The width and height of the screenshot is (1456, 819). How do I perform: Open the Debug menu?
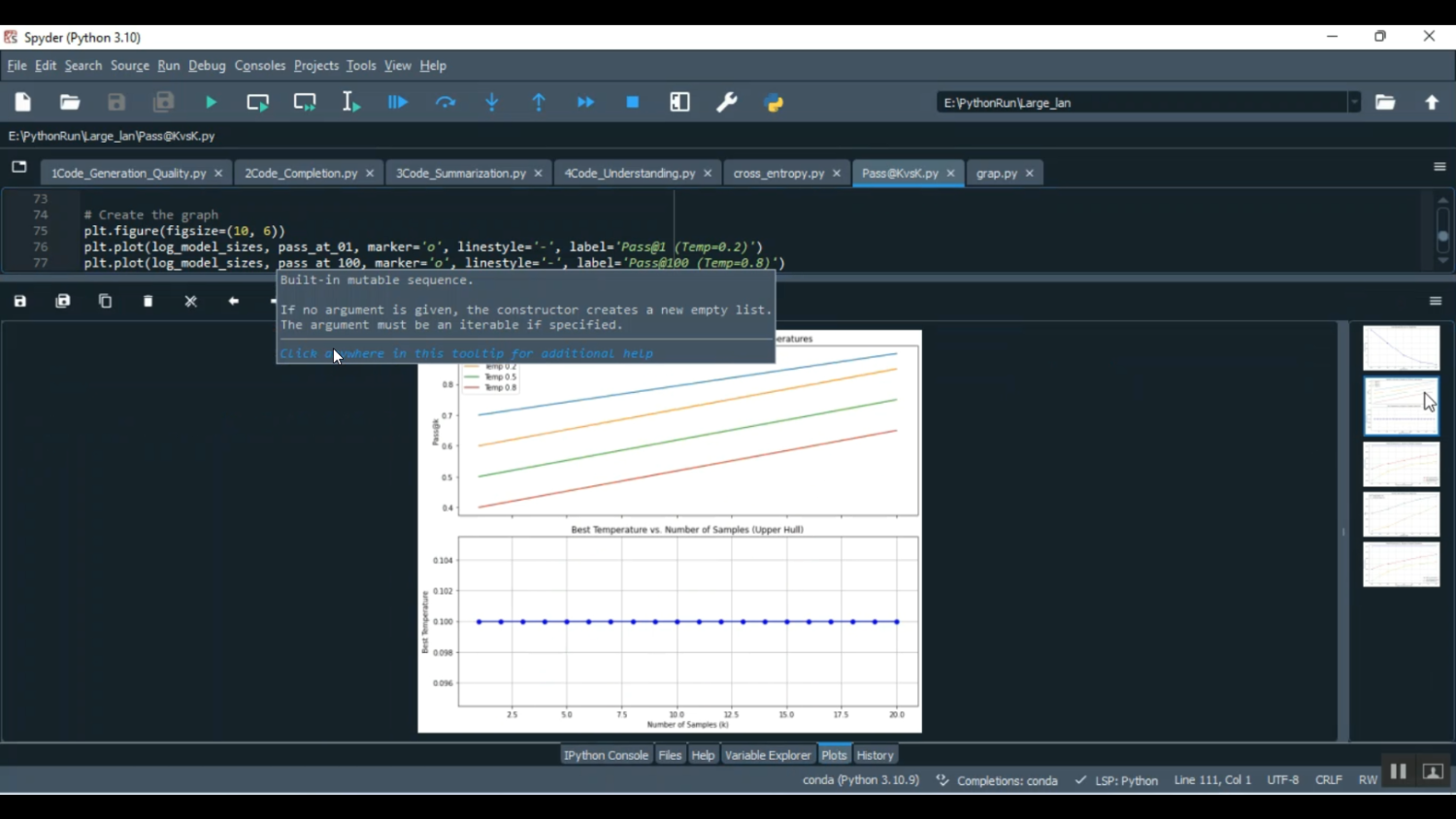tap(207, 65)
